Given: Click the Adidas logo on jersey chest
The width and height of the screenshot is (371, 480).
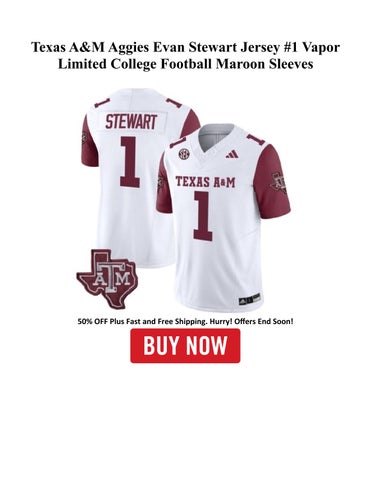Looking at the screenshot, I should tap(232, 154).
